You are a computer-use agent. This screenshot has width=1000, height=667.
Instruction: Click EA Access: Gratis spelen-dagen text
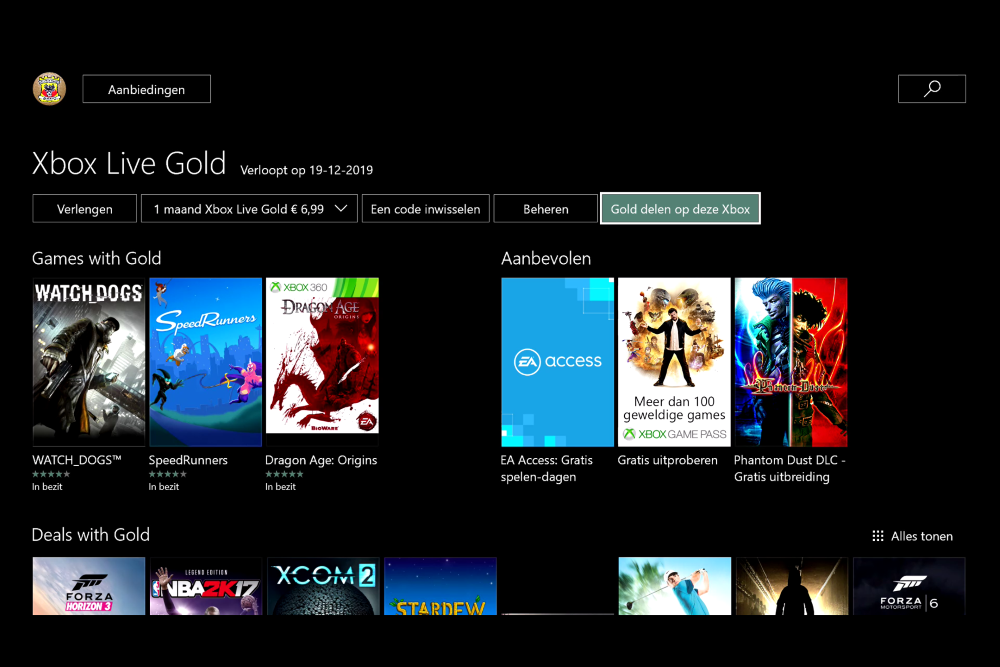(x=547, y=468)
